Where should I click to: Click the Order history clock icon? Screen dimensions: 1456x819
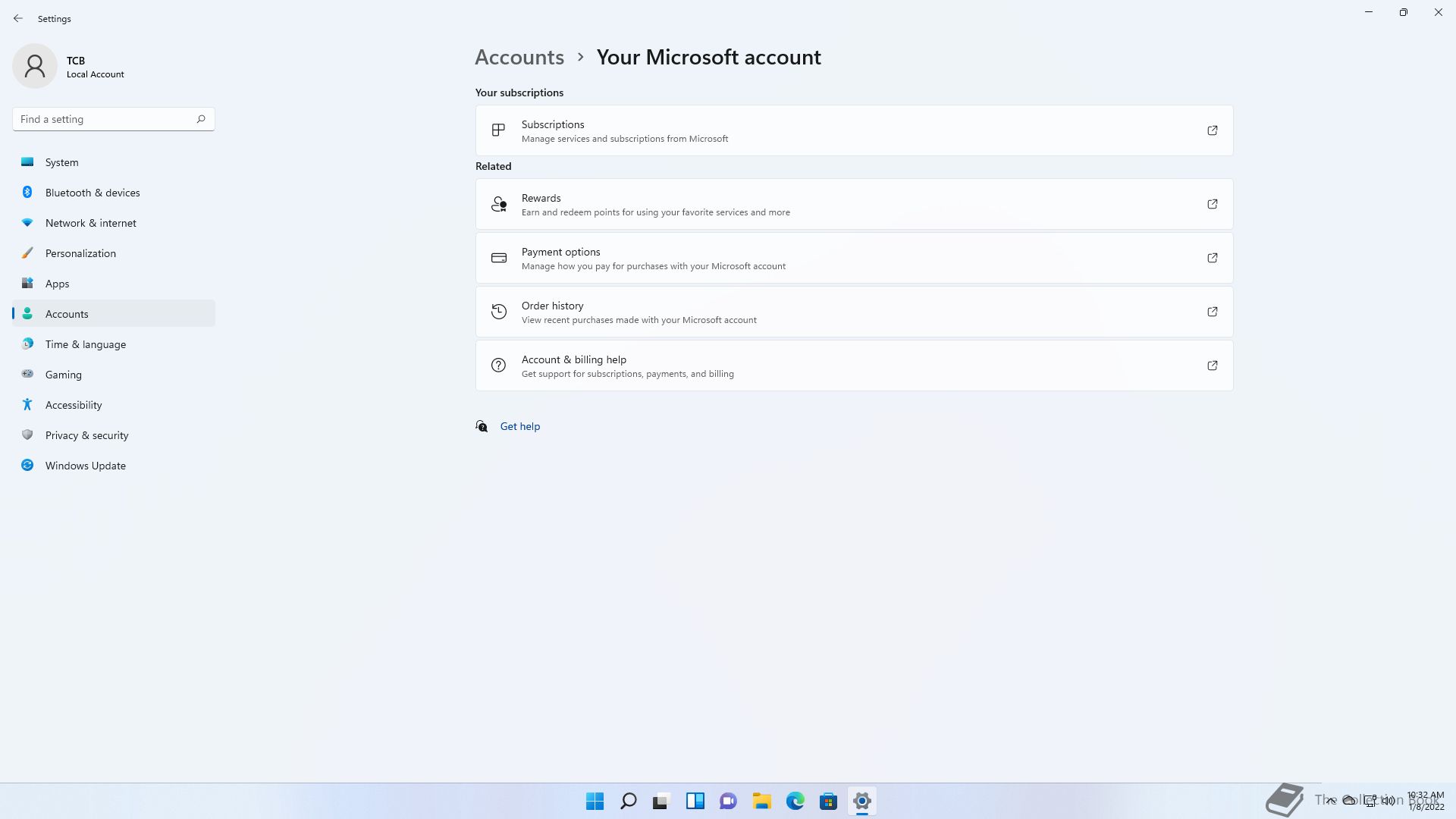tap(498, 312)
